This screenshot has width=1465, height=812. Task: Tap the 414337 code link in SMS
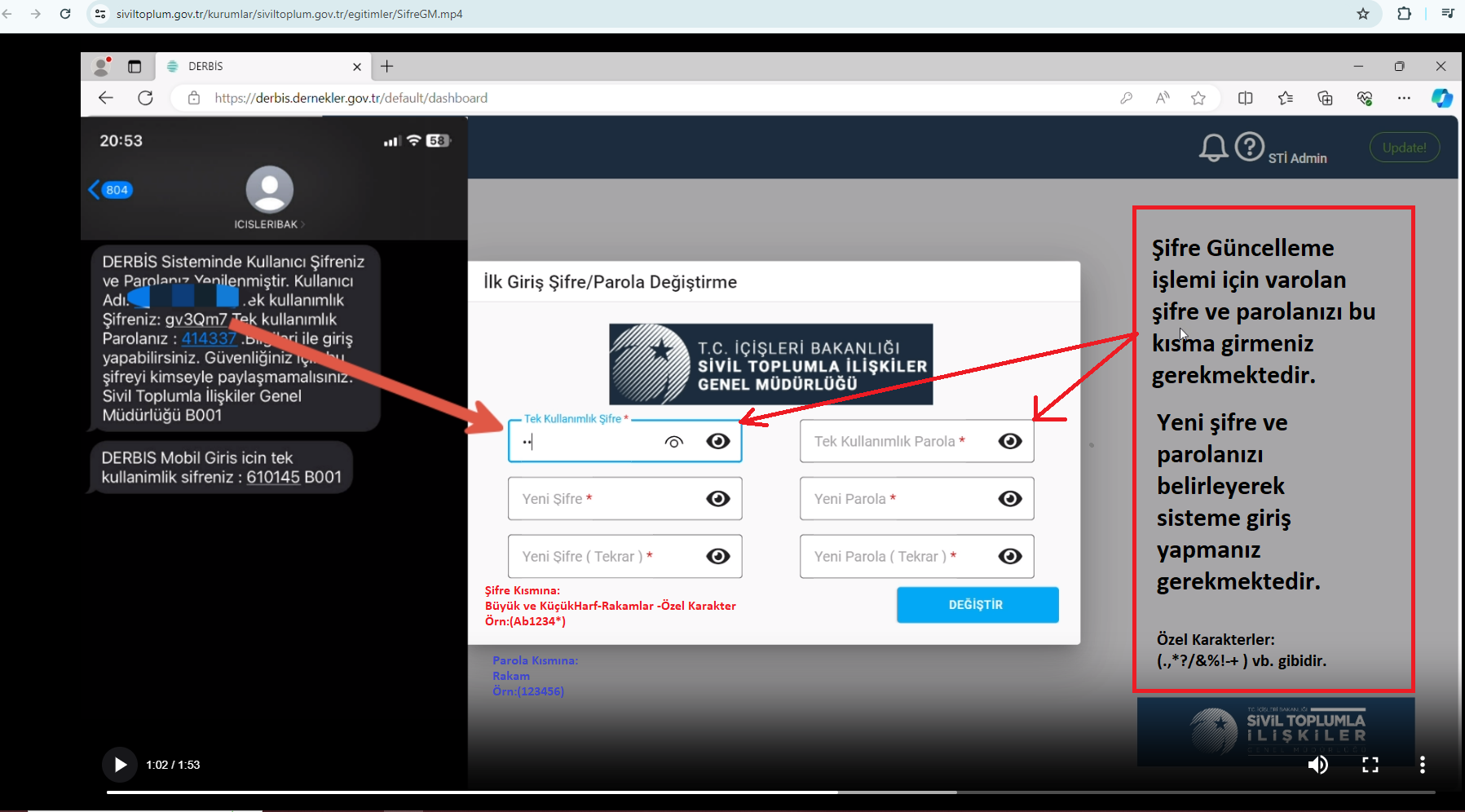coord(209,338)
